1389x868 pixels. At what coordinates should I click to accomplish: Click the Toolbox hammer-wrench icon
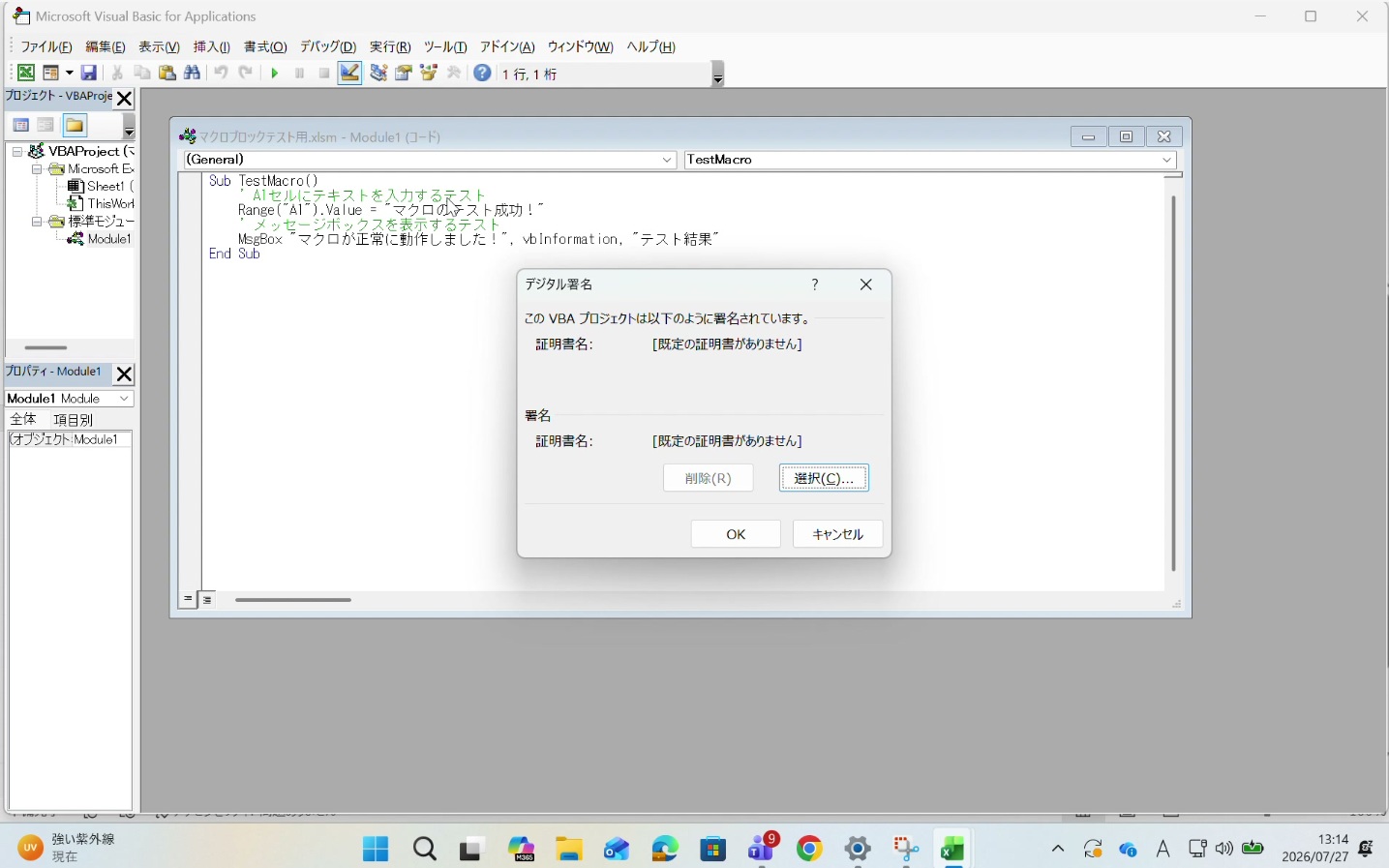tap(454, 73)
